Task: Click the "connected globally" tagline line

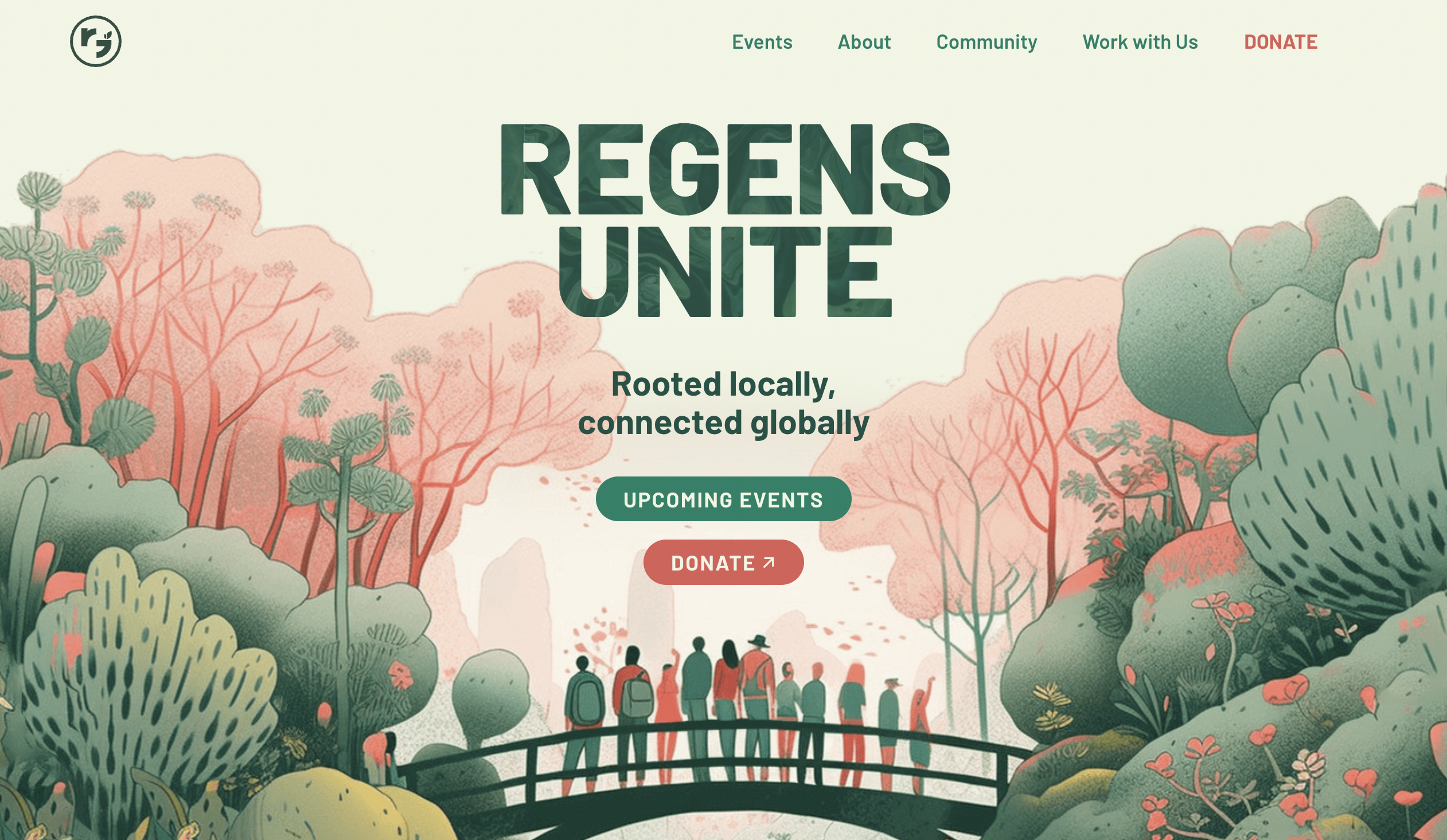Action: tap(724, 423)
